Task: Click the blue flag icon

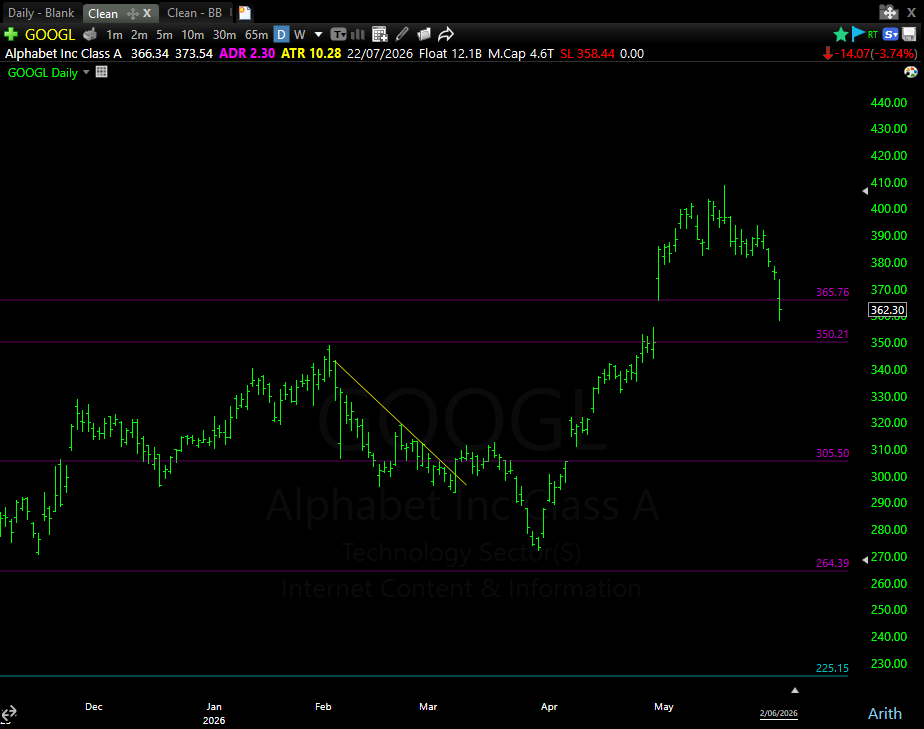Action: [x=857, y=34]
